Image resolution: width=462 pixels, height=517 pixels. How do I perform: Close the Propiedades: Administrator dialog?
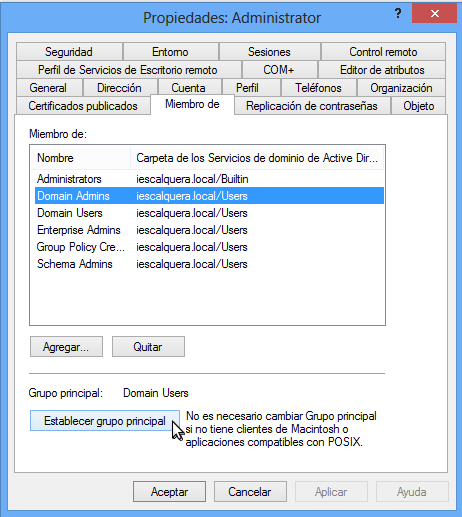pos(434,13)
